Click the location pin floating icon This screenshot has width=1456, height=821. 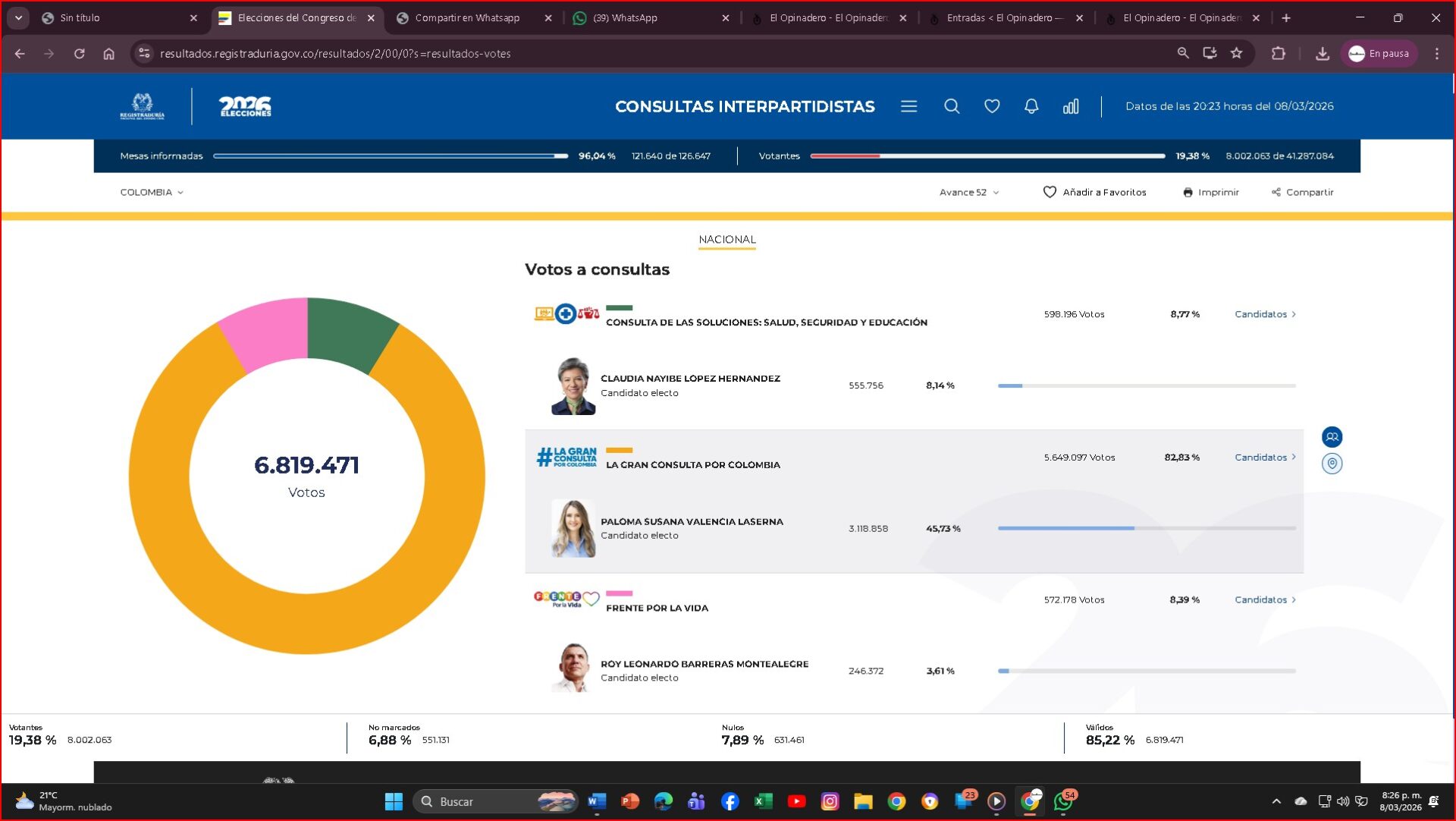[x=1332, y=464]
